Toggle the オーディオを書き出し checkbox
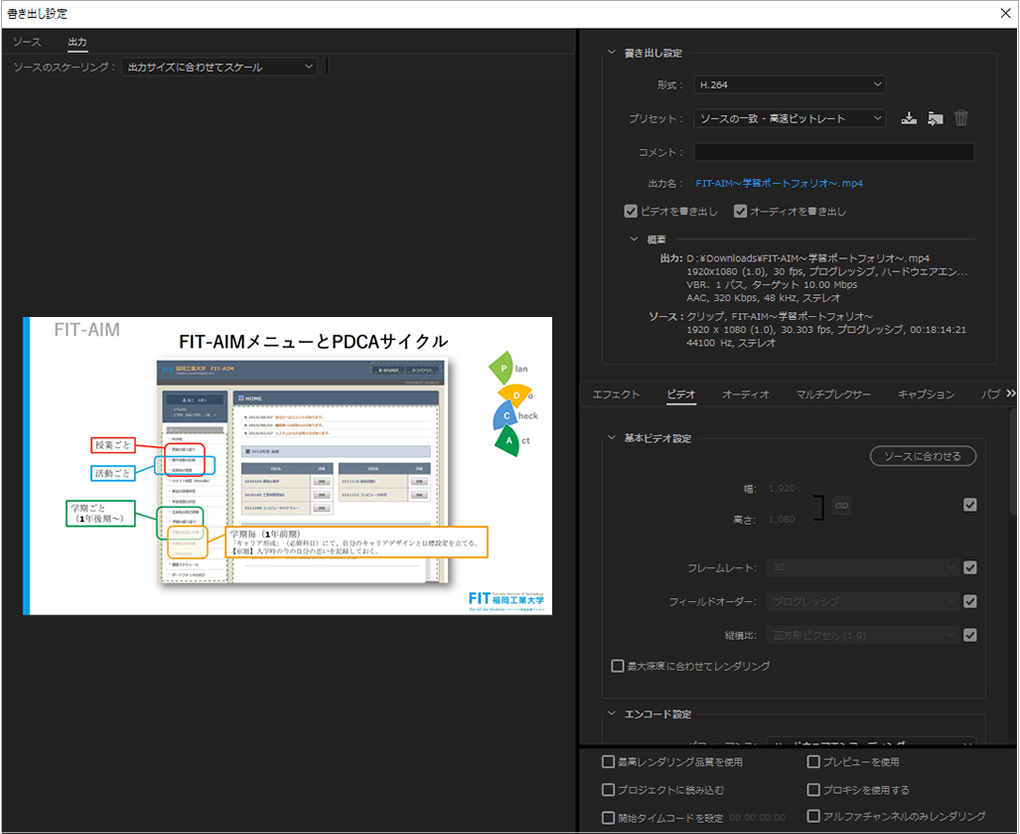The height and width of the screenshot is (834, 1020). click(740, 211)
